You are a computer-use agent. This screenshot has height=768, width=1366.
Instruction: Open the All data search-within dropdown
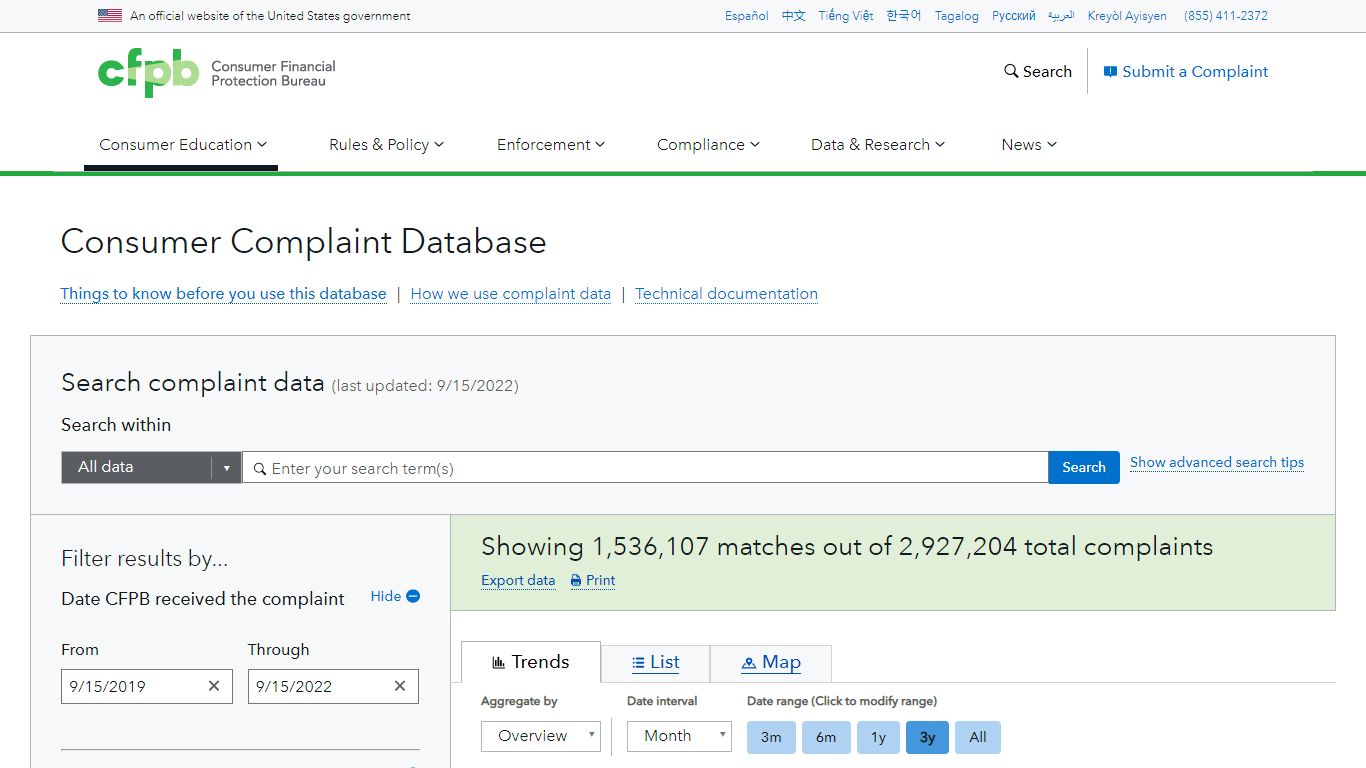[x=151, y=467]
